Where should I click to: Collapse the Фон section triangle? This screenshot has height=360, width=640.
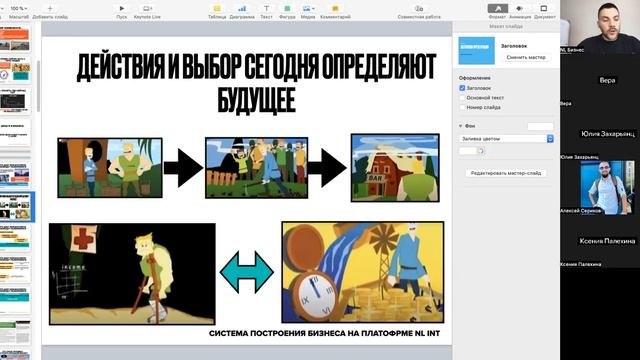(461, 126)
